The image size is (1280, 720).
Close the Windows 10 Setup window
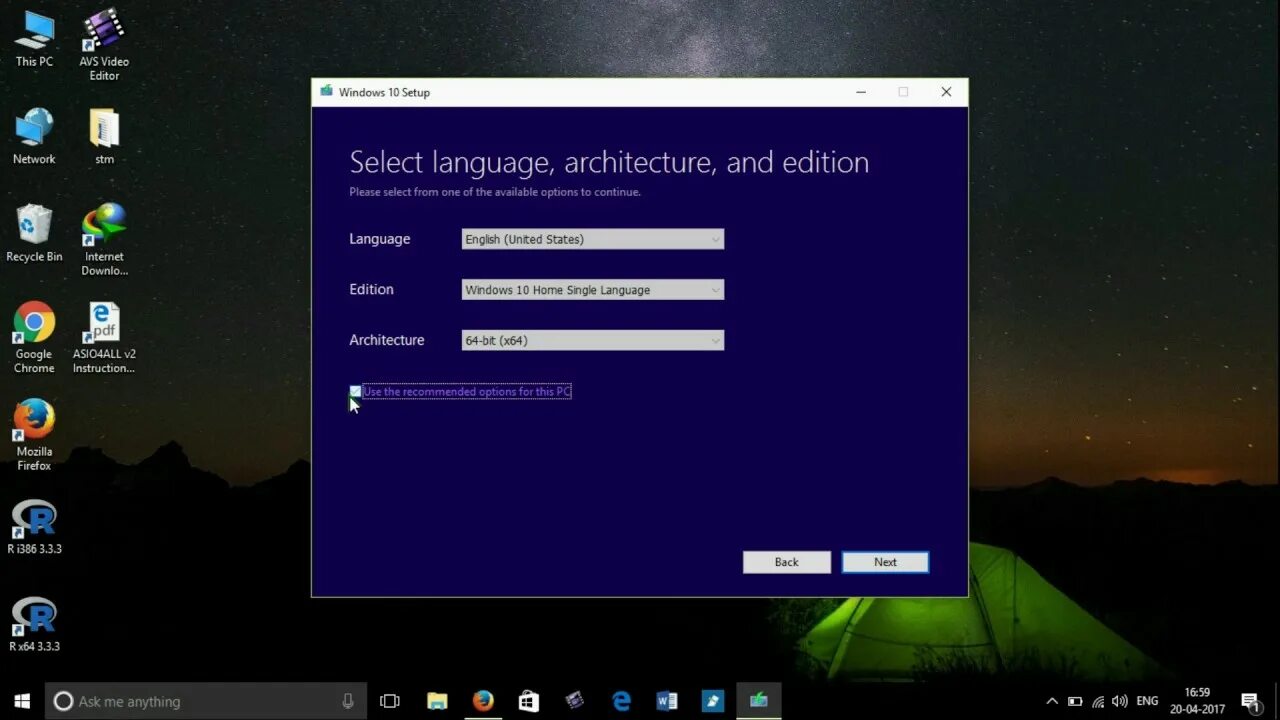pyautogui.click(x=946, y=92)
